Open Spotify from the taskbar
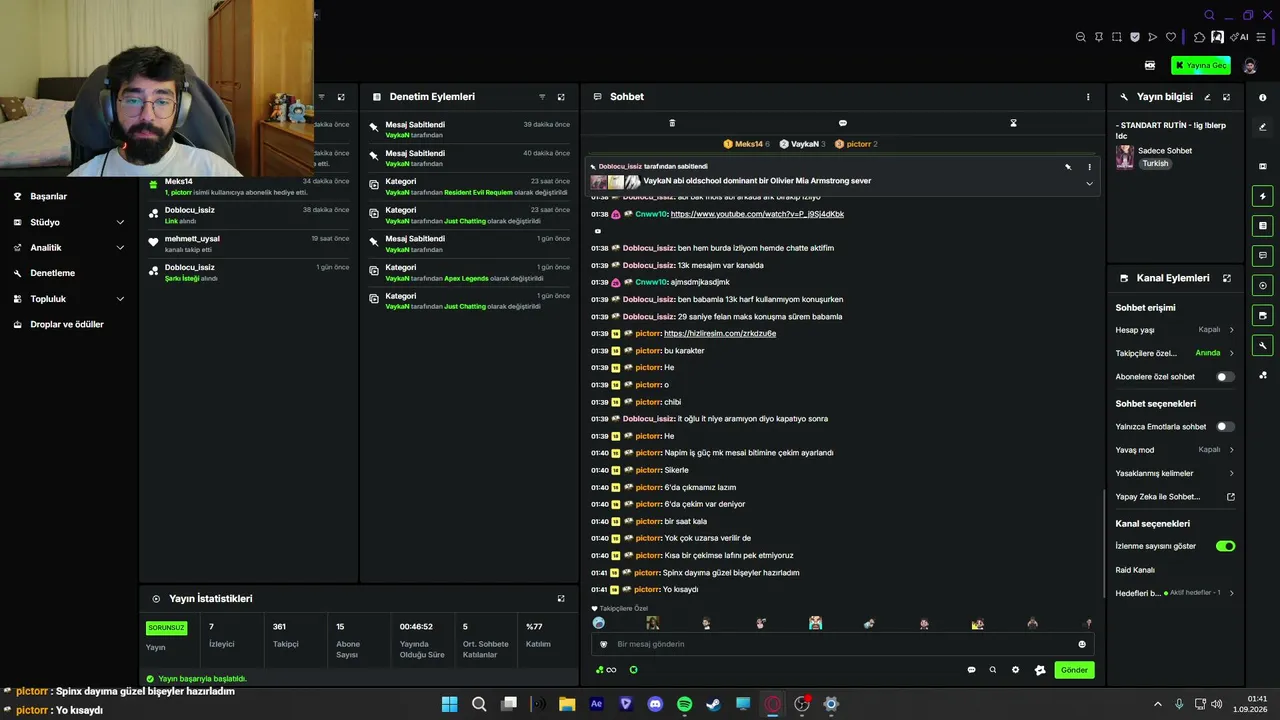Viewport: 1280px width, 720px height. point(684,704)
